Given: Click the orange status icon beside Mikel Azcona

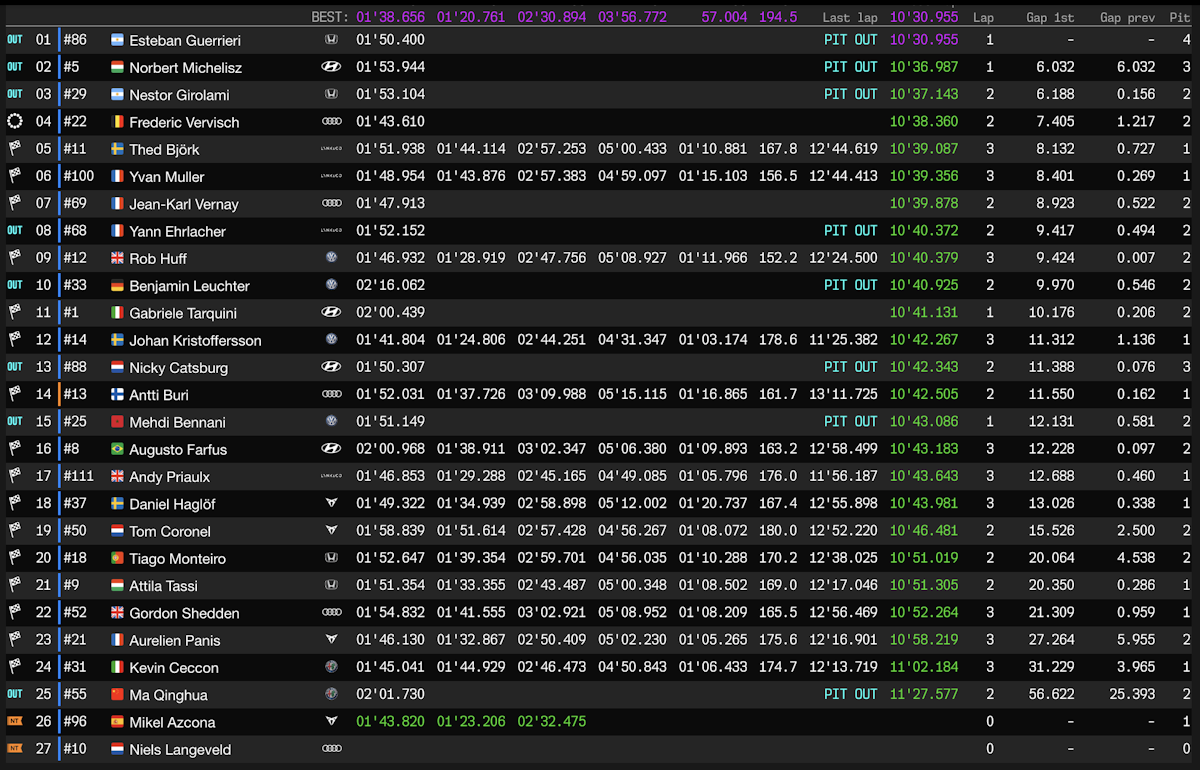Looking at the screenshot, I should pos(14,722).
